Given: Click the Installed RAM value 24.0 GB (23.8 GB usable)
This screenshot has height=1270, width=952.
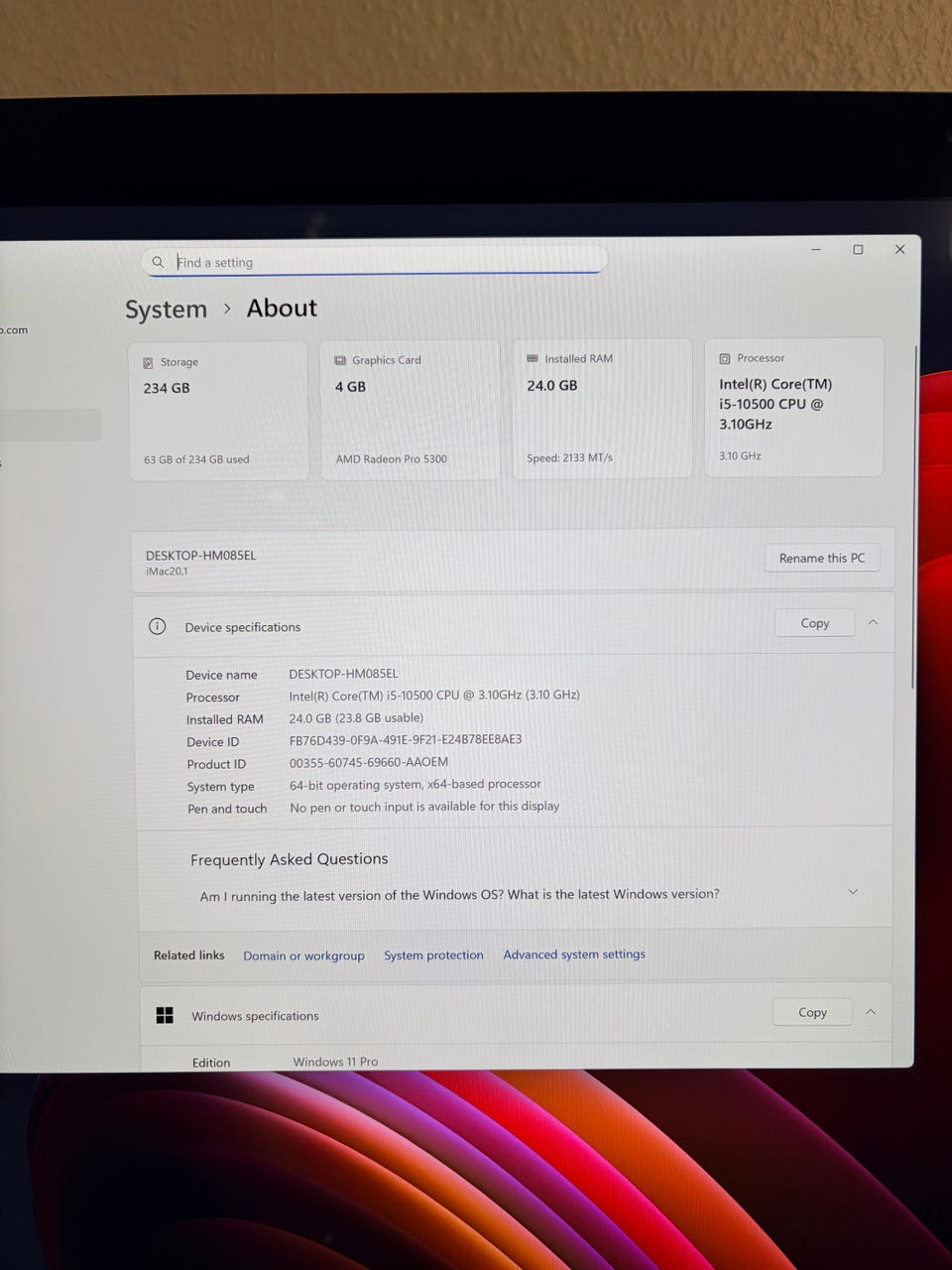Looking at the screenshot, I should pos(356,717).
